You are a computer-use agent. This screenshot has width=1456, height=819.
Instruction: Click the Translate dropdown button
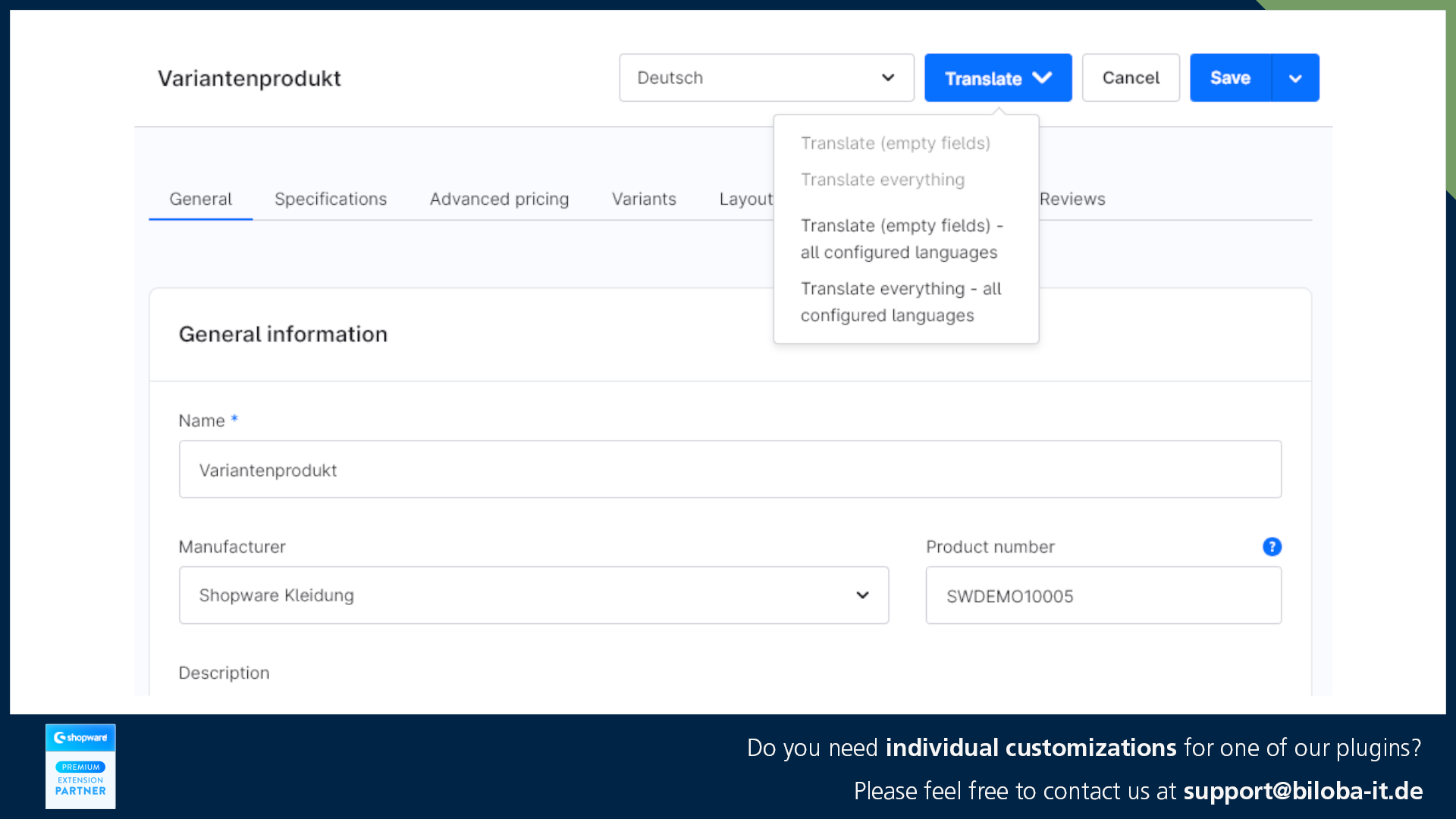(997, 78)
